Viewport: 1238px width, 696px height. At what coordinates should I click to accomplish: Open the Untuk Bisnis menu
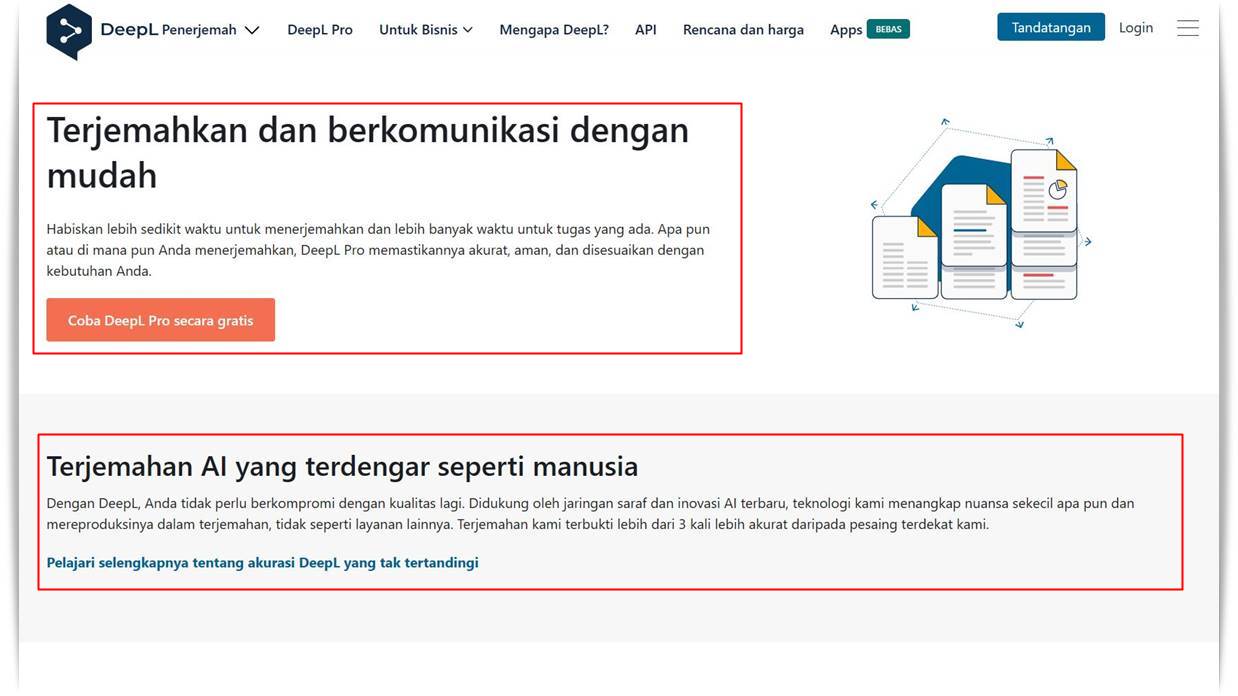tap(418, 30)
